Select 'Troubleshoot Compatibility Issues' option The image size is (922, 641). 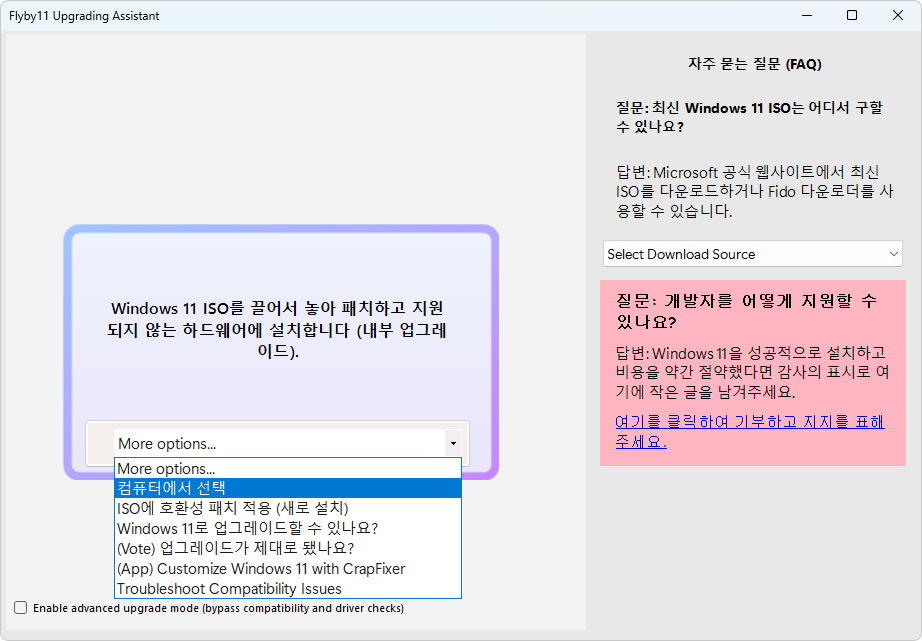[288, 589]
